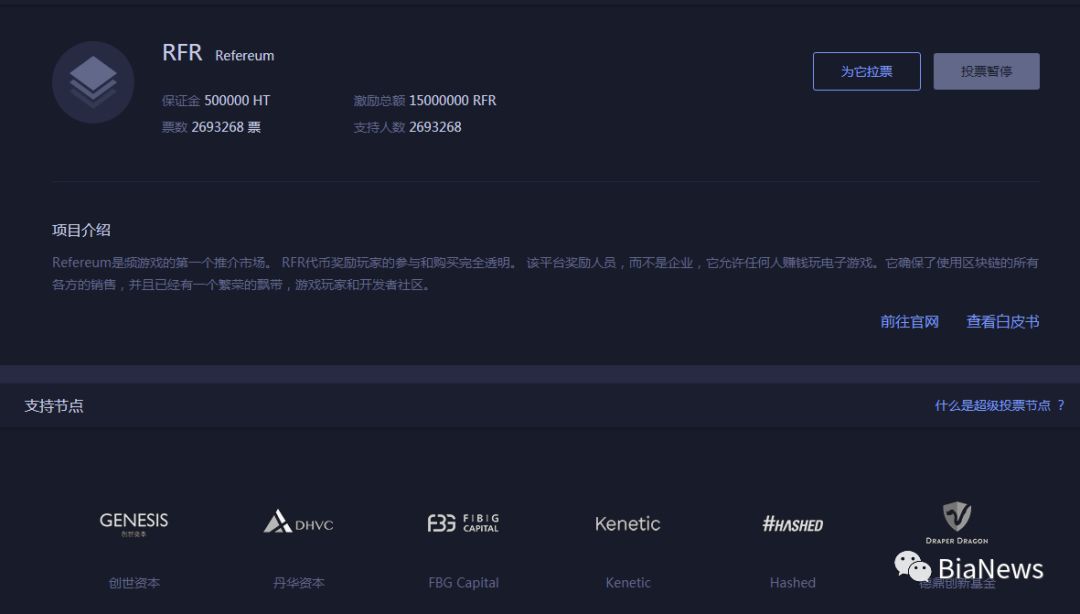Click the 支持人数 2693268 value
The height and width of the screenshot is (614, 1080).
tap(408, 127)
